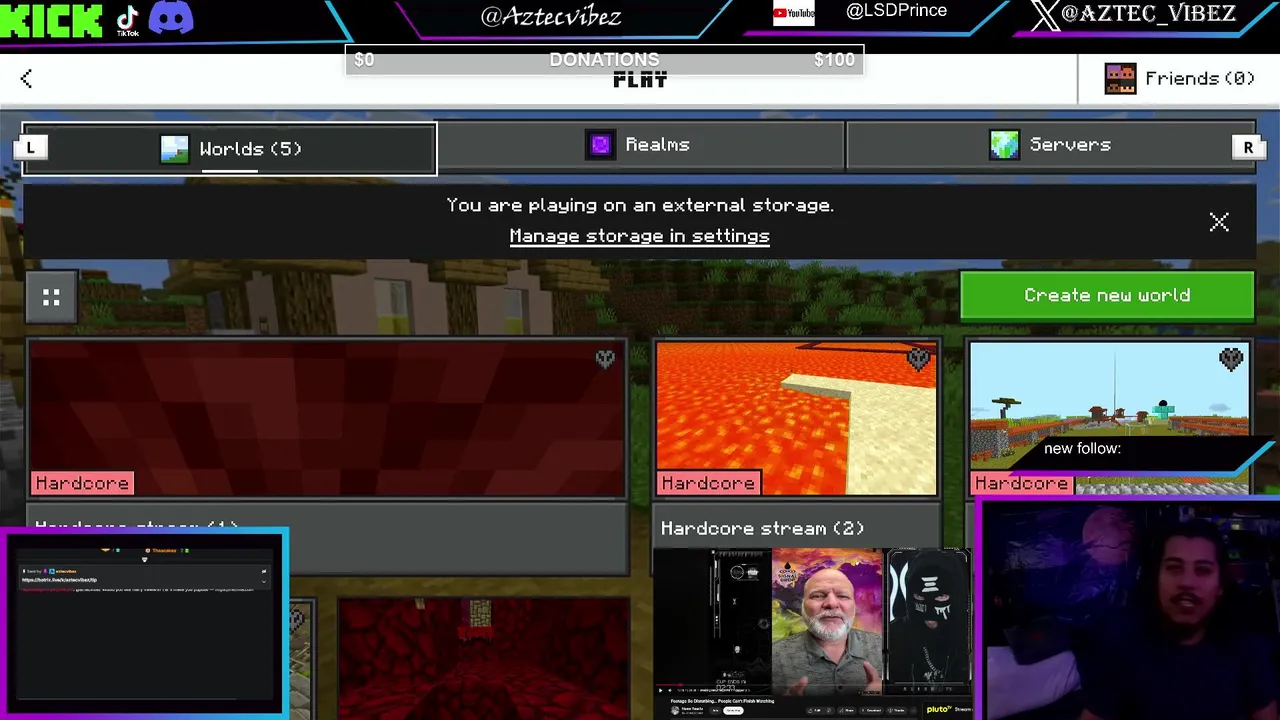Click the Servers globe icon

[1004, 145]
